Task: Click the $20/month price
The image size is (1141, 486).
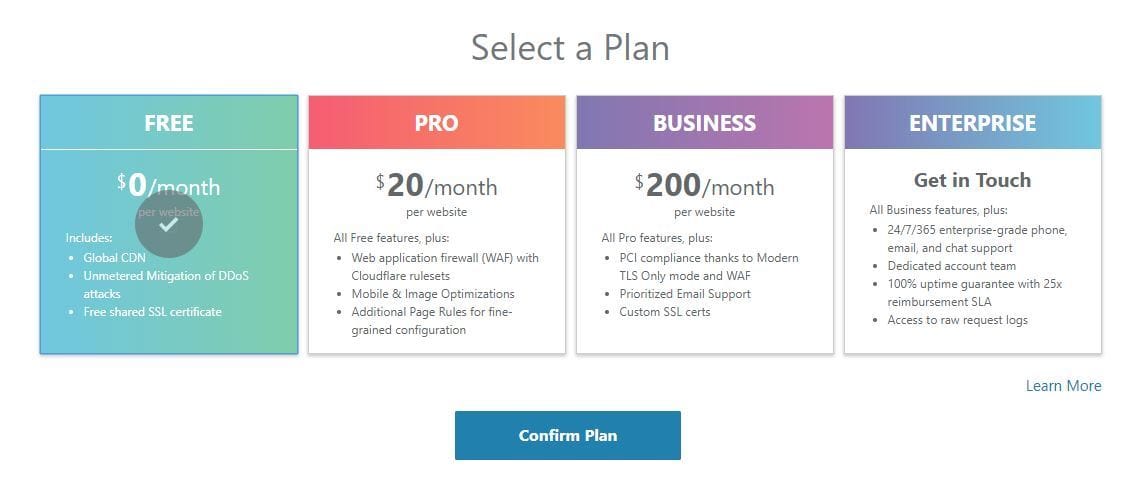Action: pyautogui.click(x=436, y=186)
